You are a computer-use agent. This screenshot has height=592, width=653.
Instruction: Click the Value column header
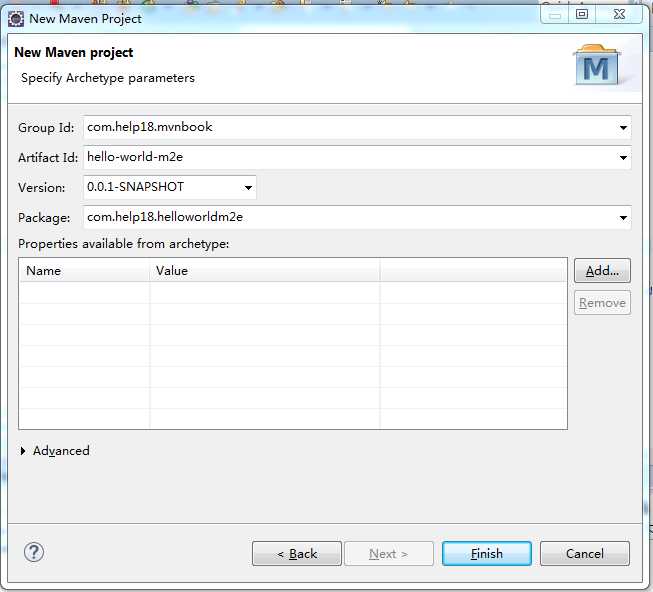(265, 271)
